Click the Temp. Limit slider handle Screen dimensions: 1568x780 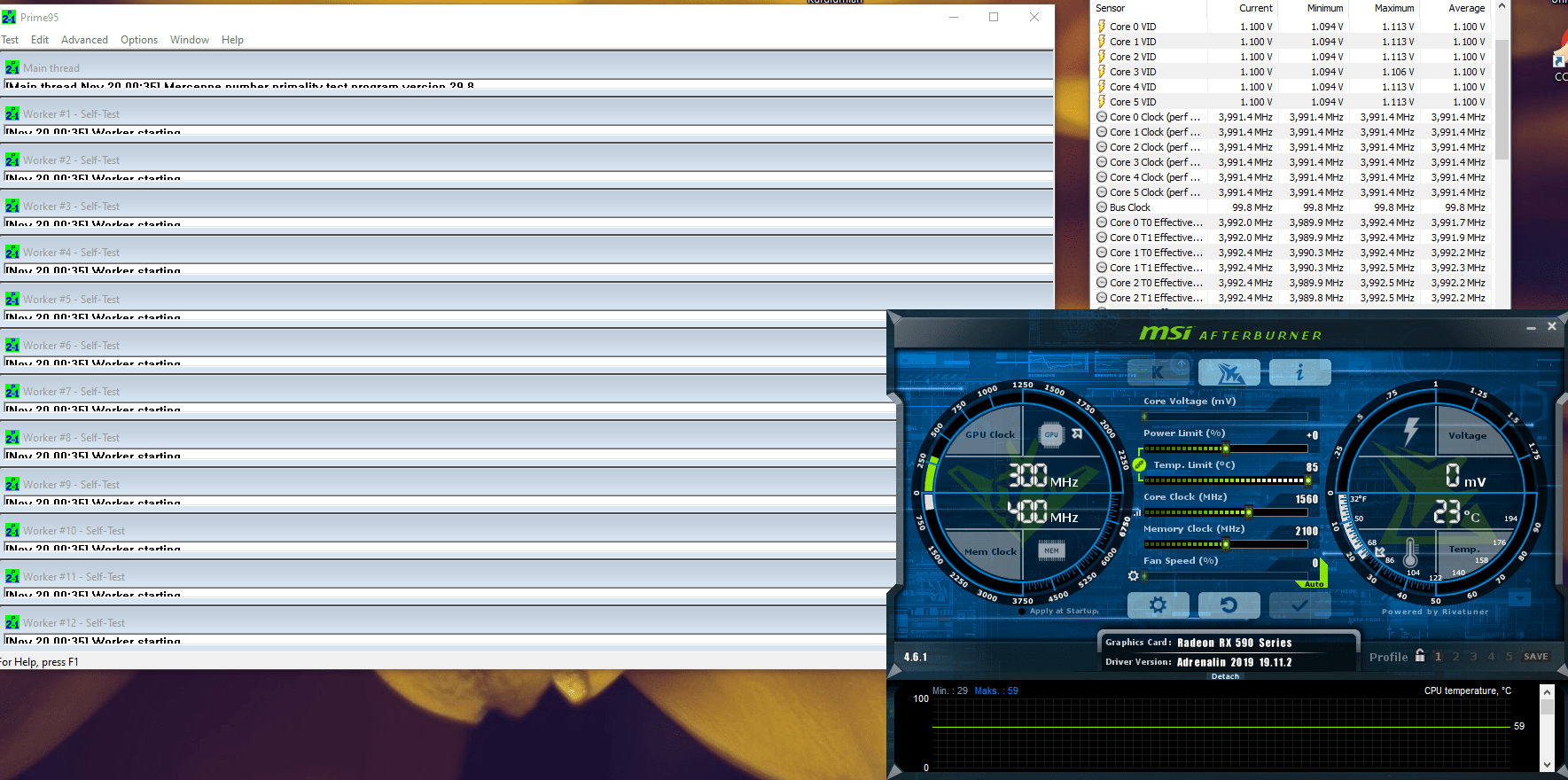[1308, 480]
